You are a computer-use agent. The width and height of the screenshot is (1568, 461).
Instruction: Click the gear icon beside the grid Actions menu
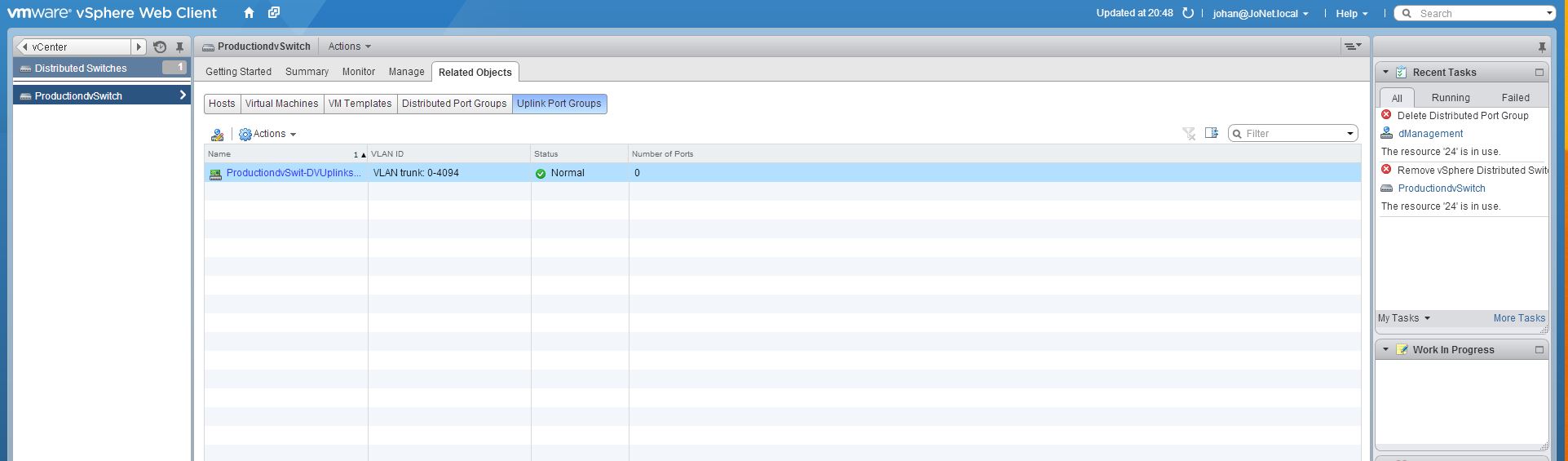click(x=245, y=135)
